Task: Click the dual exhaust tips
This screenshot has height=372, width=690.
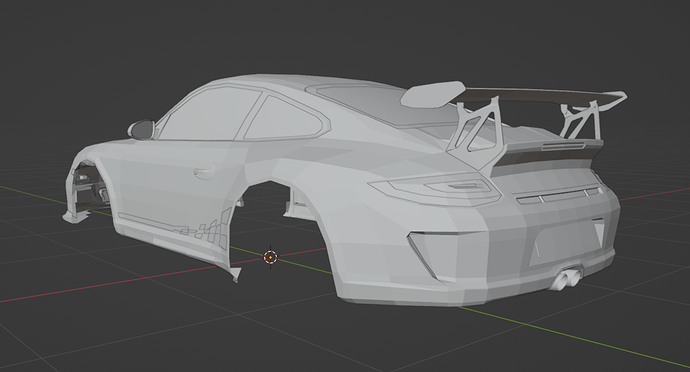Action: click(566, 280)
